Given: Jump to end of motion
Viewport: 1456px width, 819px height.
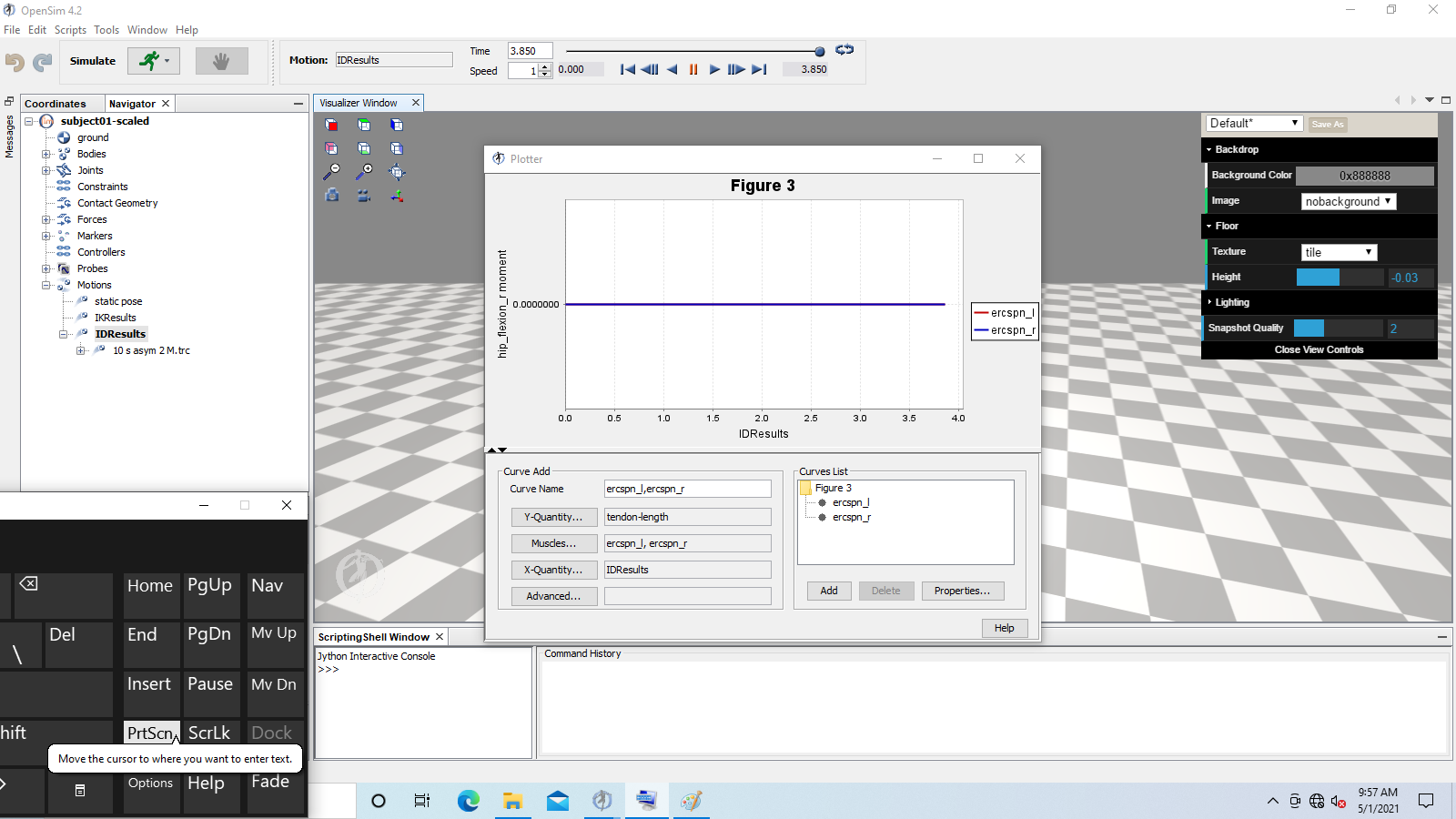Looking at the screenshot, I should [759, 69].
